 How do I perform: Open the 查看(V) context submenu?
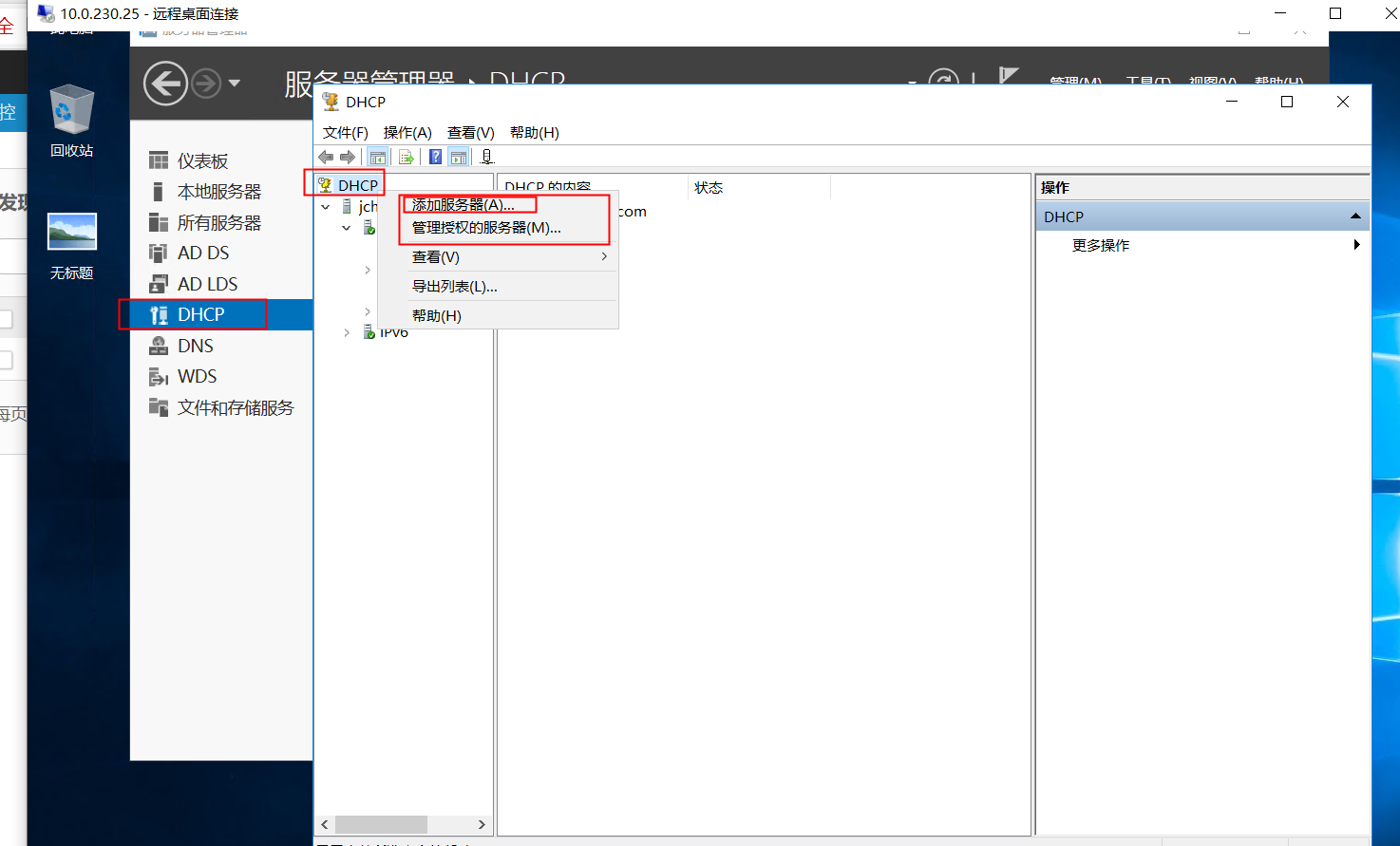click(498, 256)
